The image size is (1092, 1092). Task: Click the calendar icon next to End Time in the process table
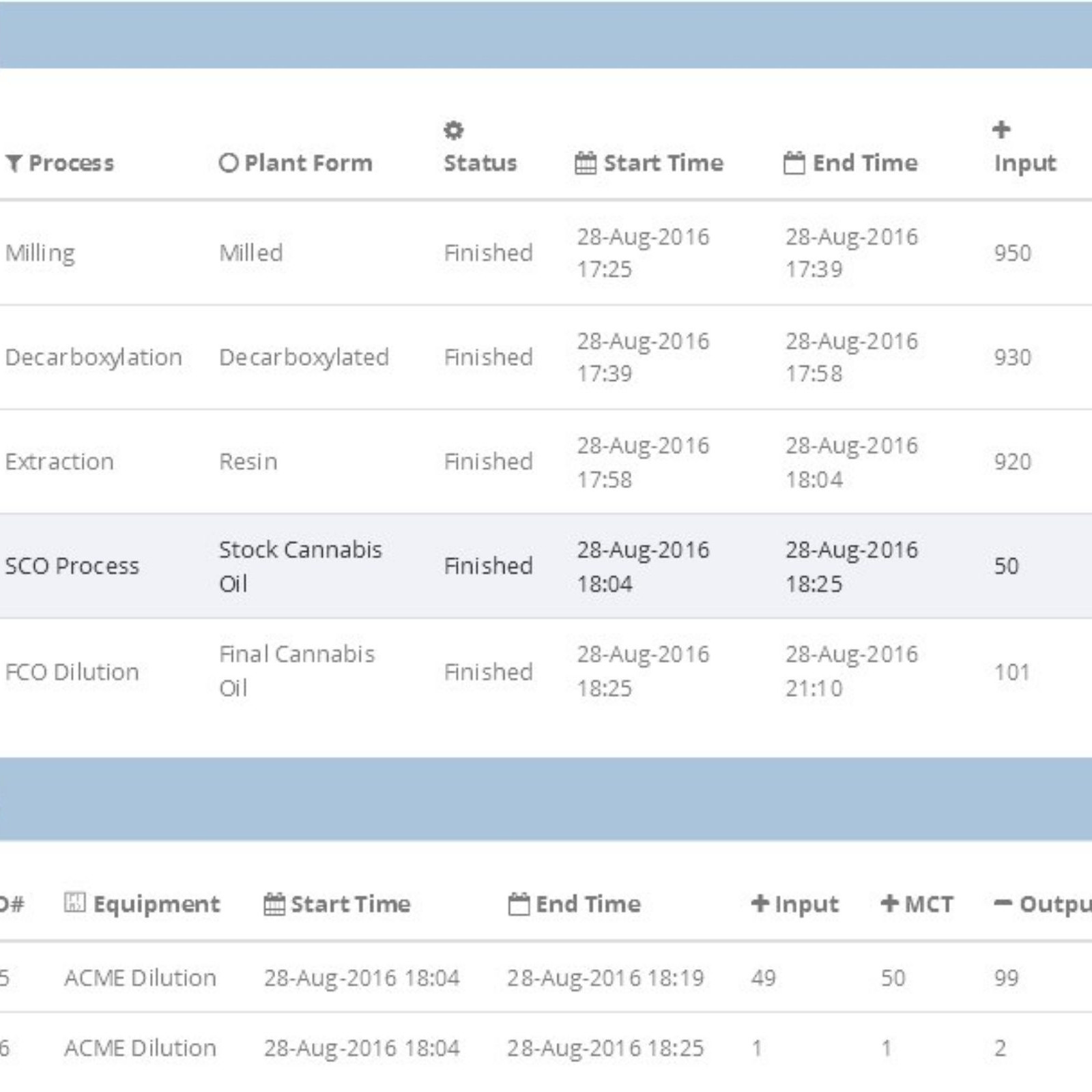794,163
